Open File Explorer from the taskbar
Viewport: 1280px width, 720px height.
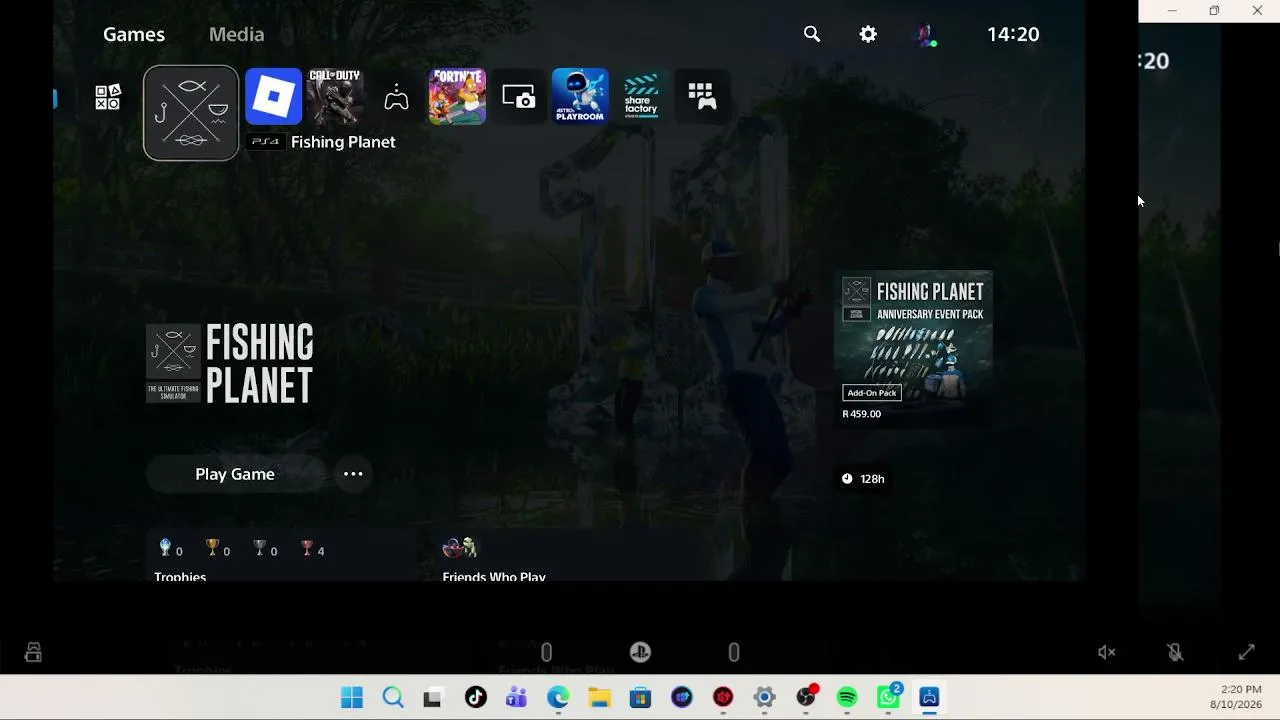tap(599, 697)
